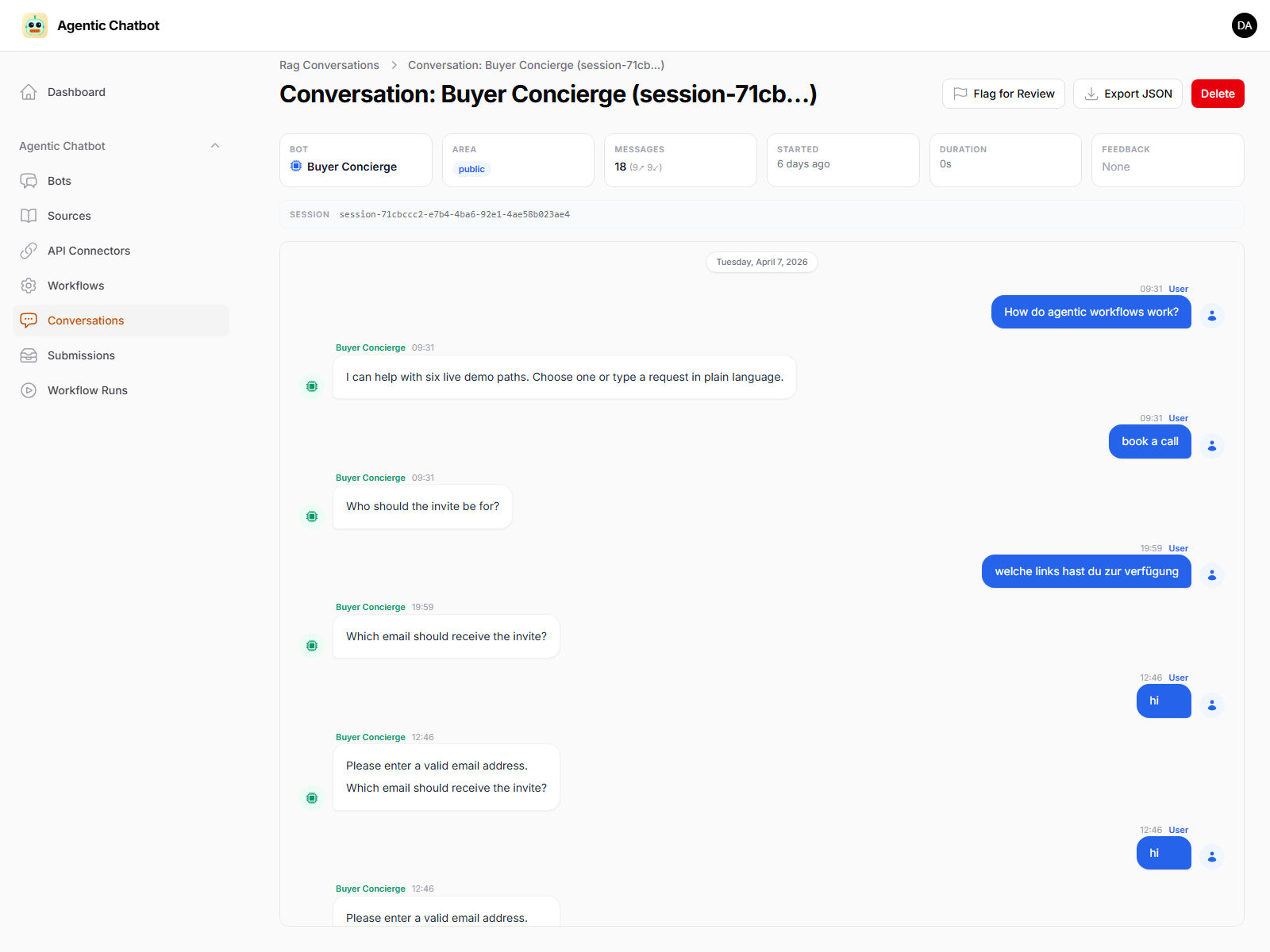Image resolution: width=1270 pixels, height=952 pixels.
Task: Click the 'I can help with six live demo paths' message
Action: coord(565,377)
